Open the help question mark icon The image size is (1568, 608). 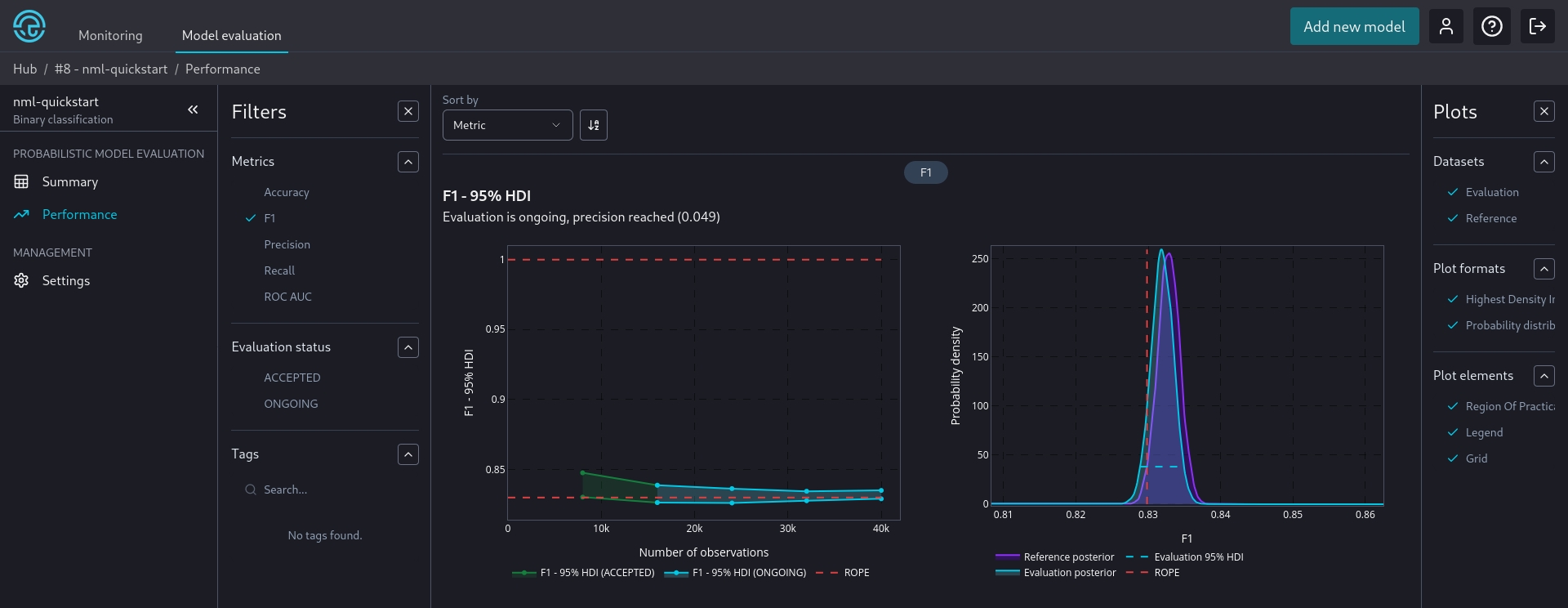pyautogui.click(x=1491, y=26)
